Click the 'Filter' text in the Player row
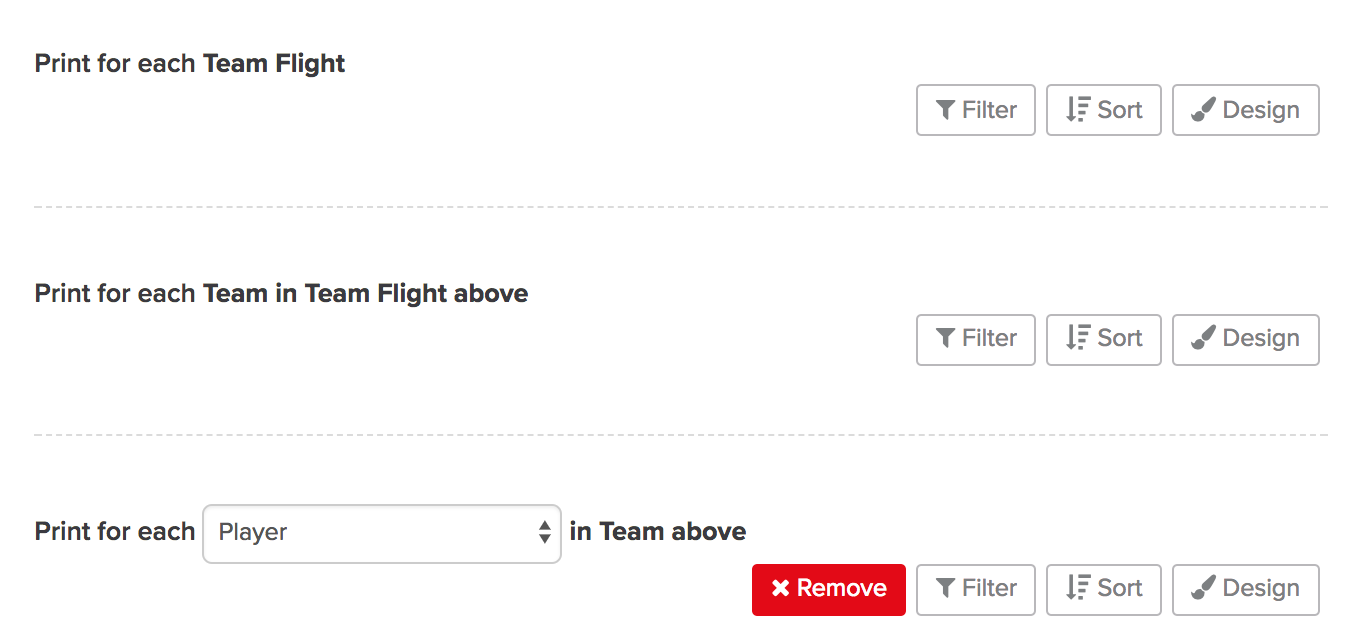The width and height of the screenshot is (1358, 634). click(x=989, y=588)
